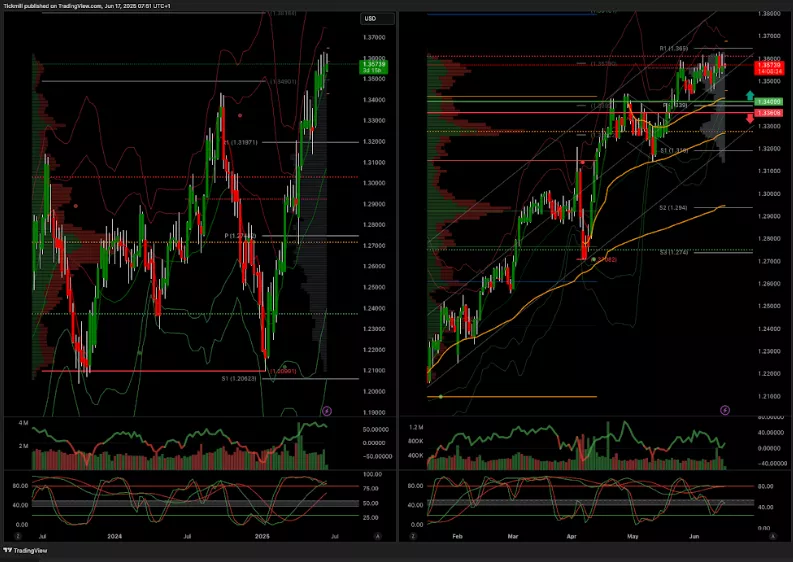Select the red 1.33606 price label
Viewport: 793px width, 562px height.
(x=768, y=113)
